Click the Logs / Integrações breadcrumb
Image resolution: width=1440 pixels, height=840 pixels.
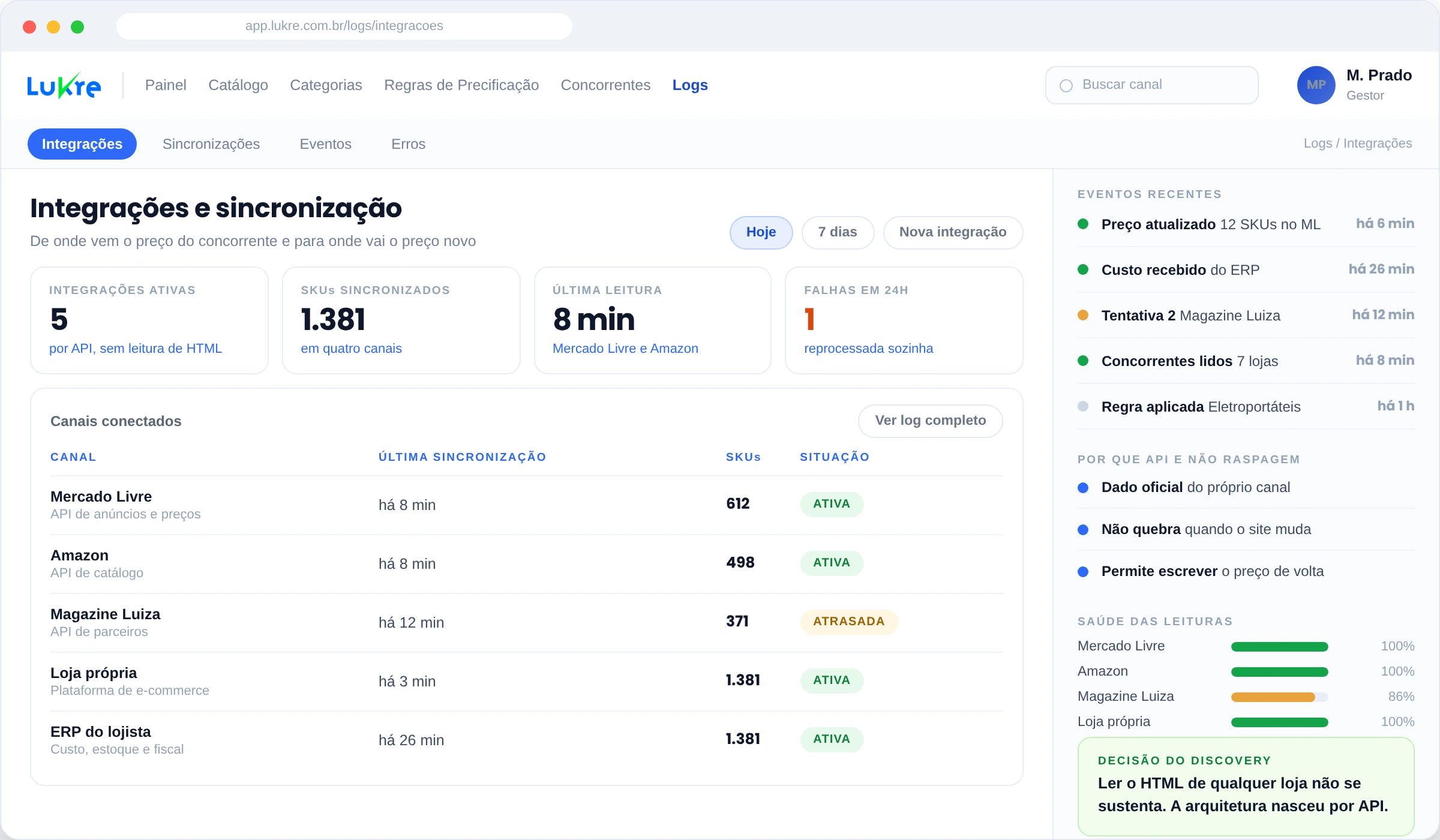point(1358,143)
